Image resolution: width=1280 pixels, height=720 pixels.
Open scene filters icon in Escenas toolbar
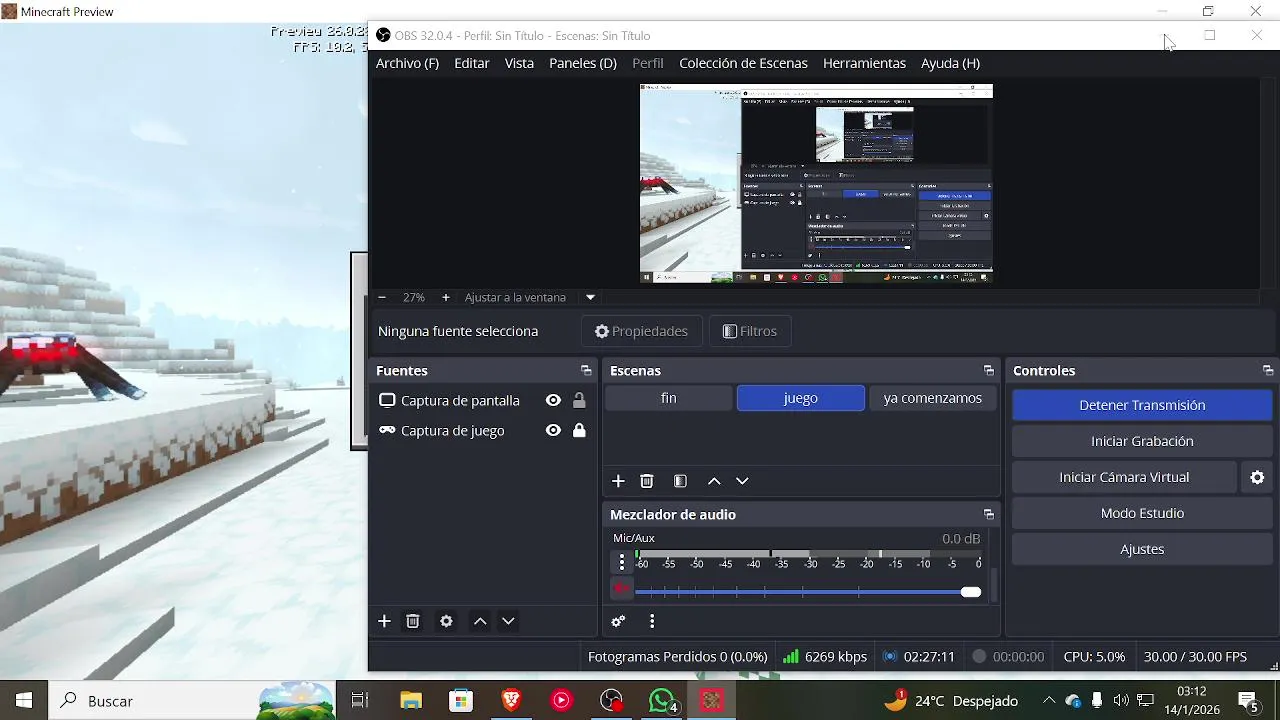click(x=680, y=481)
